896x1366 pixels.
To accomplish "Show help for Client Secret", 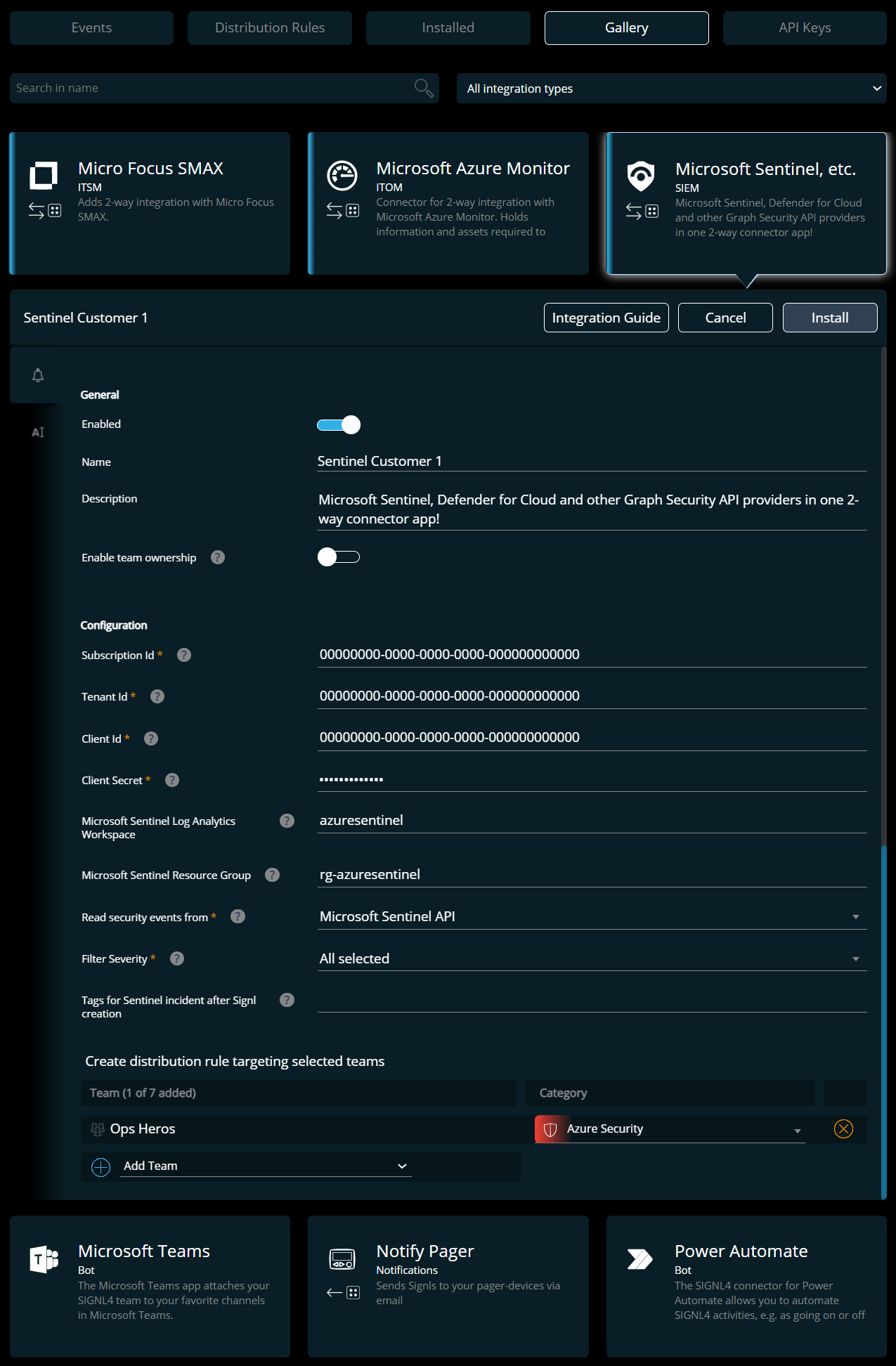I will click(x=172, y=780).
